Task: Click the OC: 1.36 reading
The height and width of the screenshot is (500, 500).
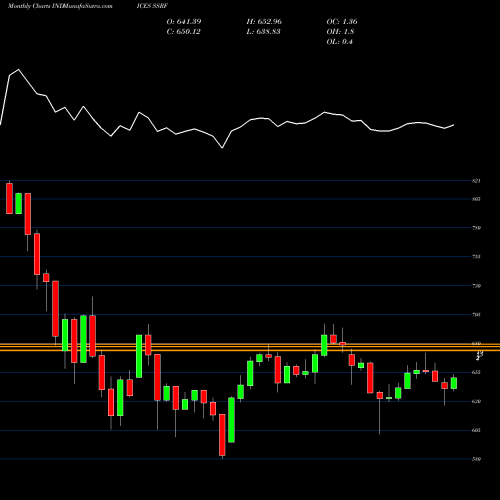Action: [x=342, y=22]
